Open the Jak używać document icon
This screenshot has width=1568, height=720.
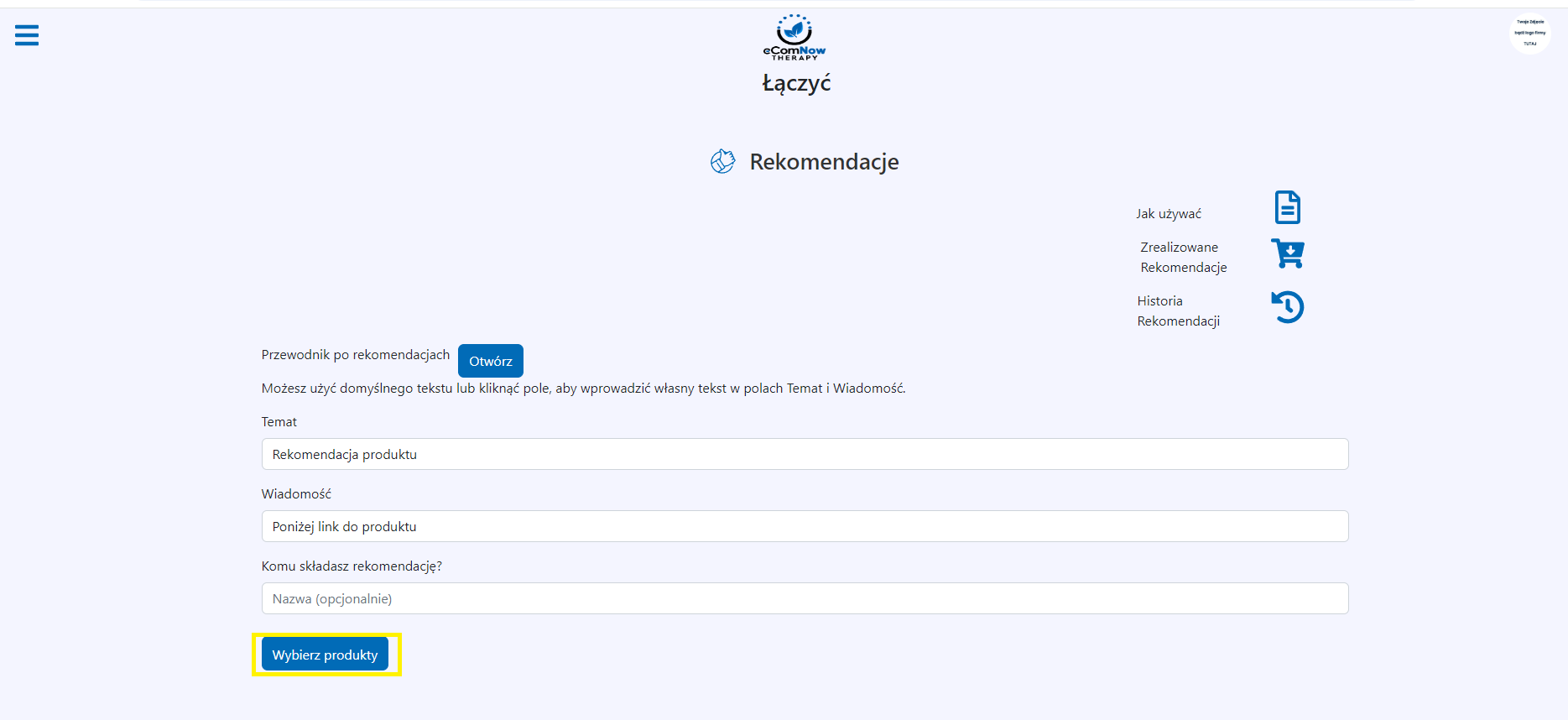[1288, 207]
